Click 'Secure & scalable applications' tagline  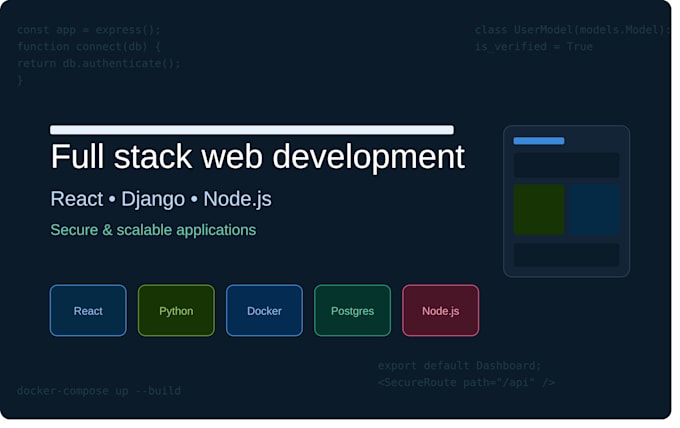pyautogui.click(x=153, y=230)
